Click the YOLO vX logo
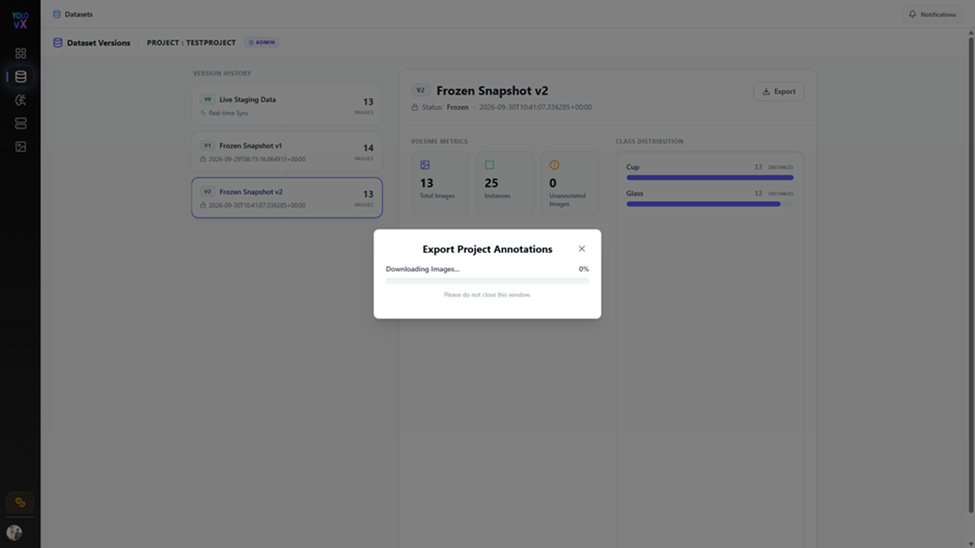The image size is (975, 548). (20, 20)
